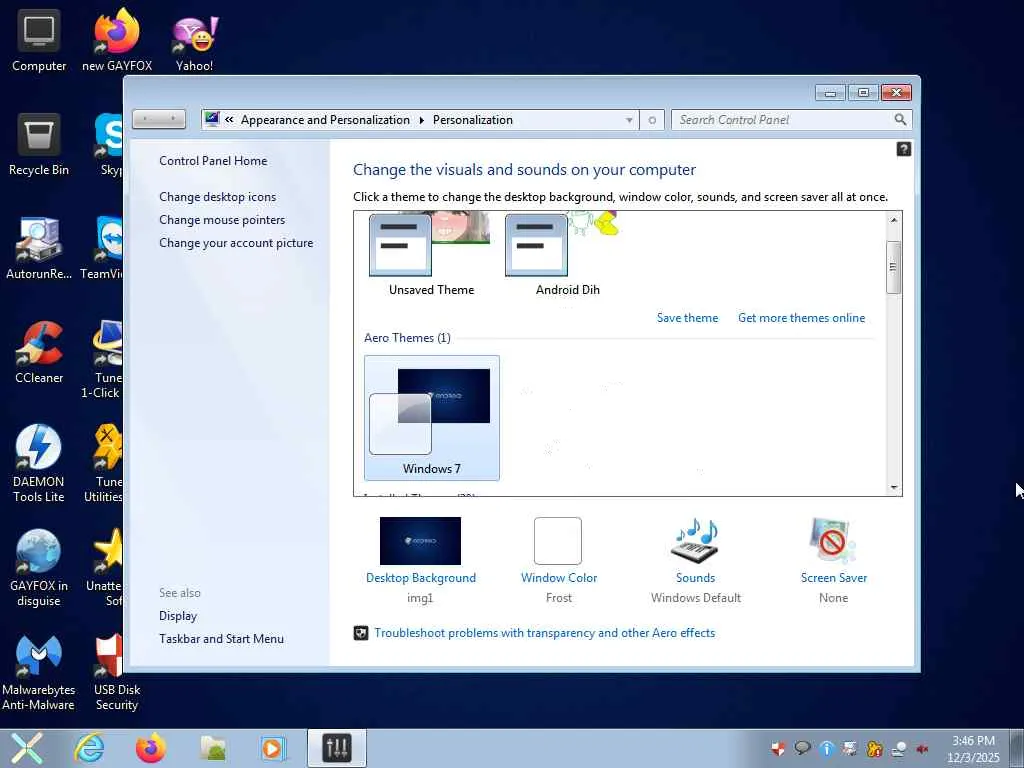Select the Skype desktop icon
Image resolution: width=1024 pixels, height=768 pixels.
(108, 144)
